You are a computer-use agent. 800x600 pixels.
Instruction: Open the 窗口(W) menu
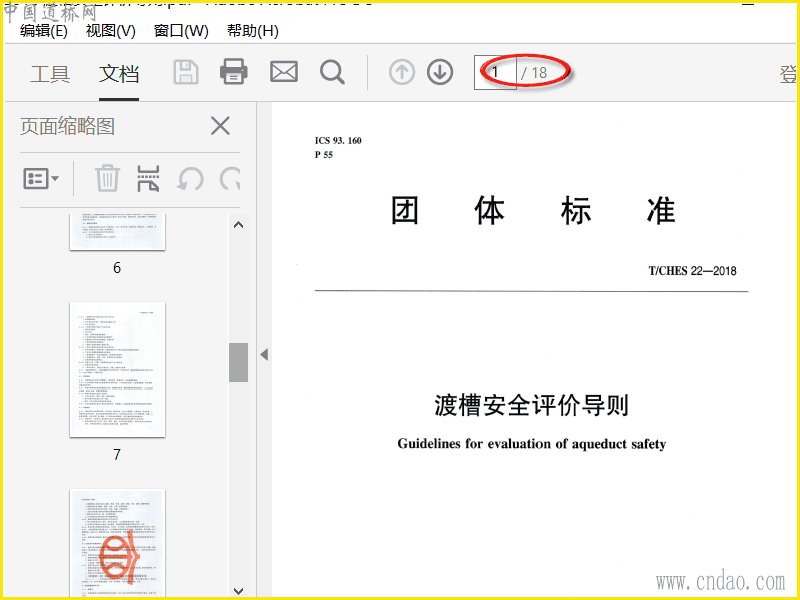click(x=181, y=31)
